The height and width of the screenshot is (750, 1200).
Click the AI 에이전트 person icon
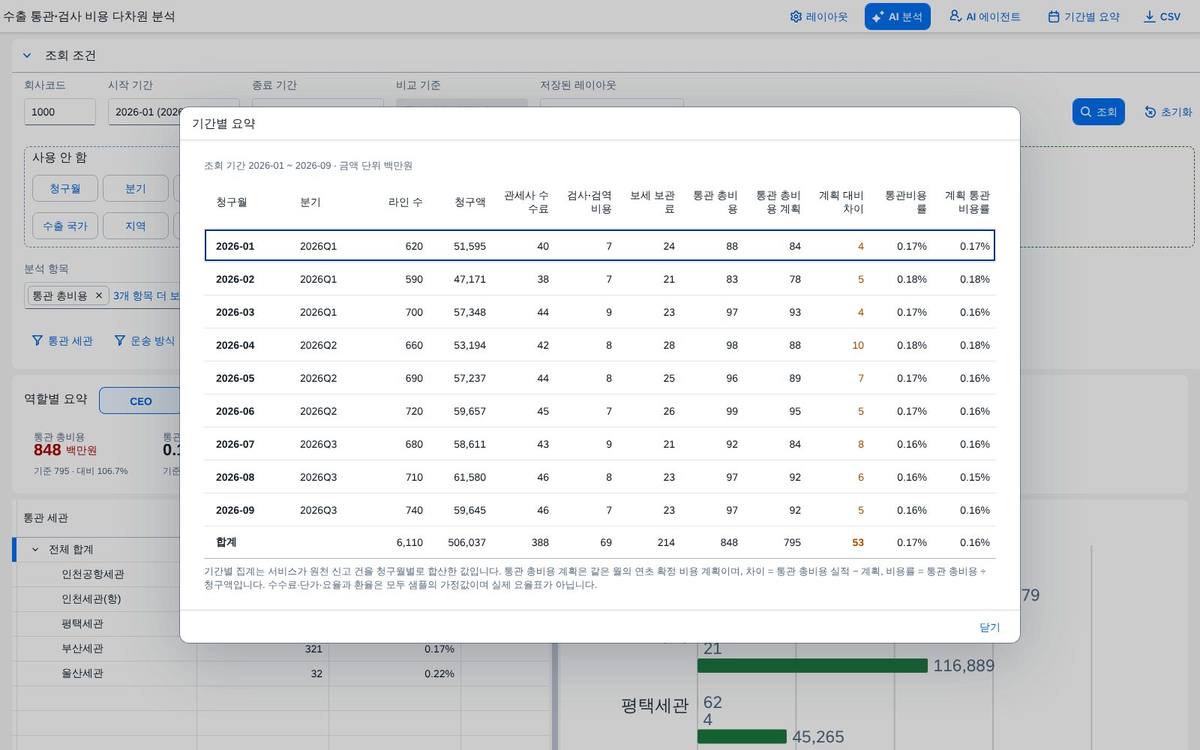(955, 17)
